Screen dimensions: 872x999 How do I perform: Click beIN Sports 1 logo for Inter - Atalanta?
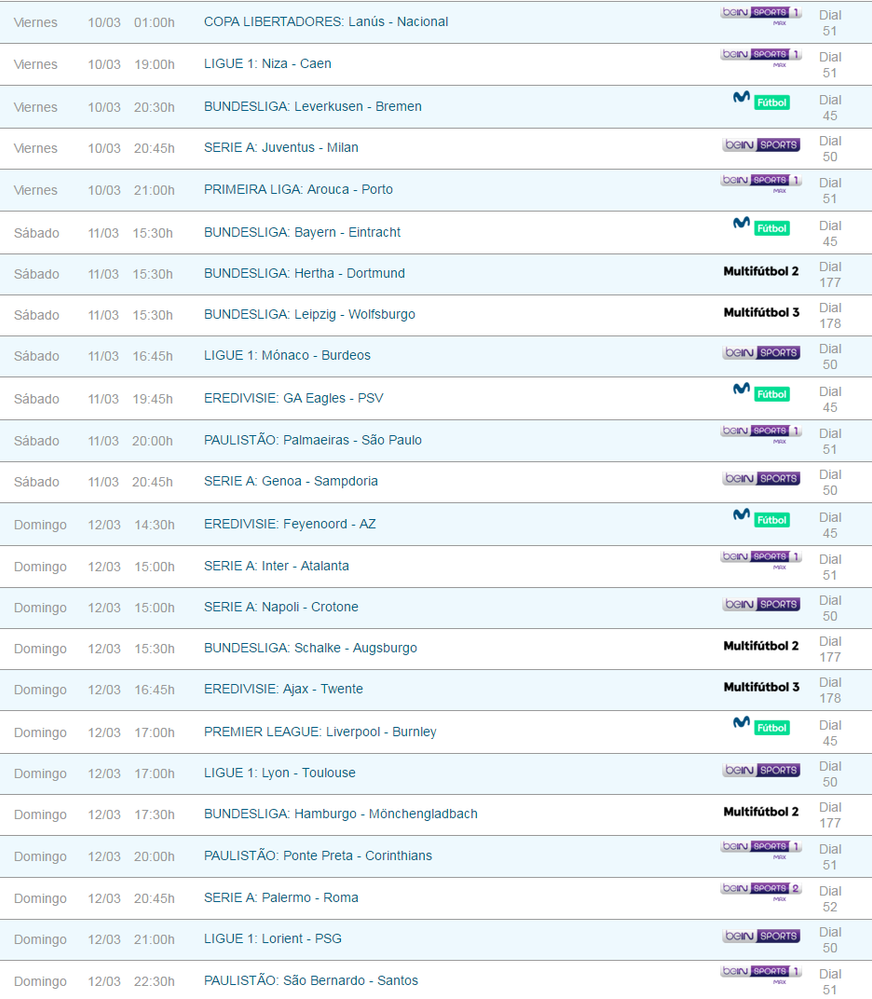tap(761, 558)
